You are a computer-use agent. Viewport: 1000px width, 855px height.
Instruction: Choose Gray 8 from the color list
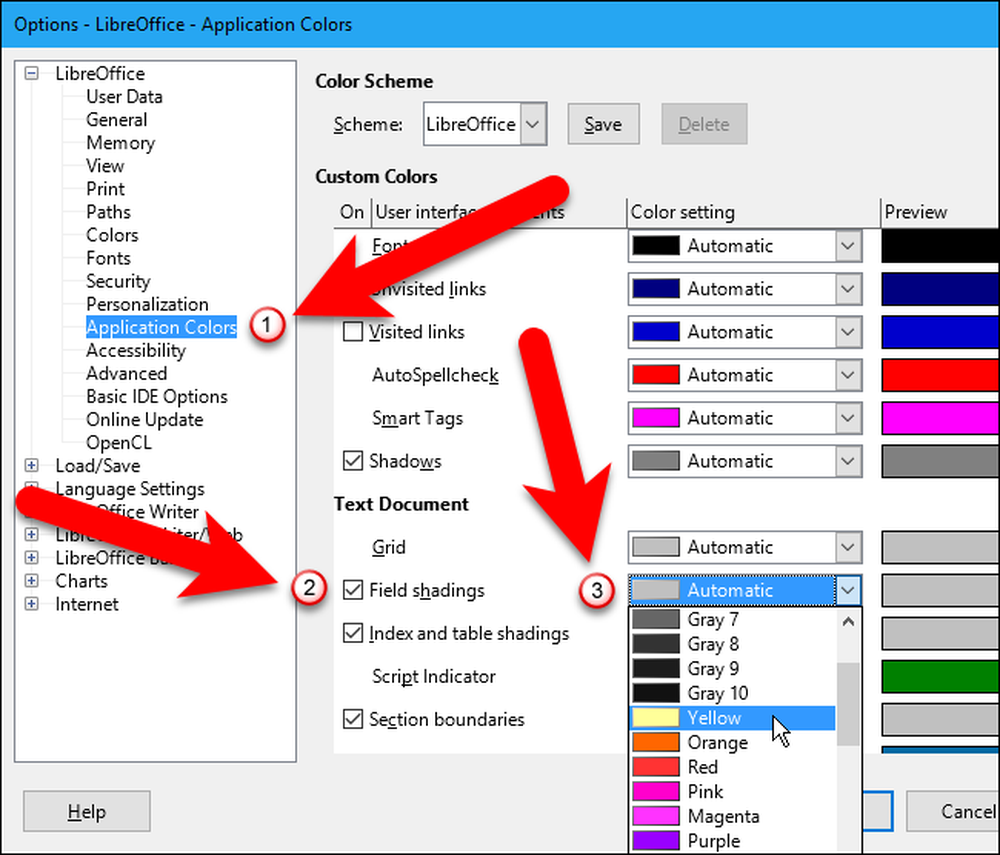point(733,644)
